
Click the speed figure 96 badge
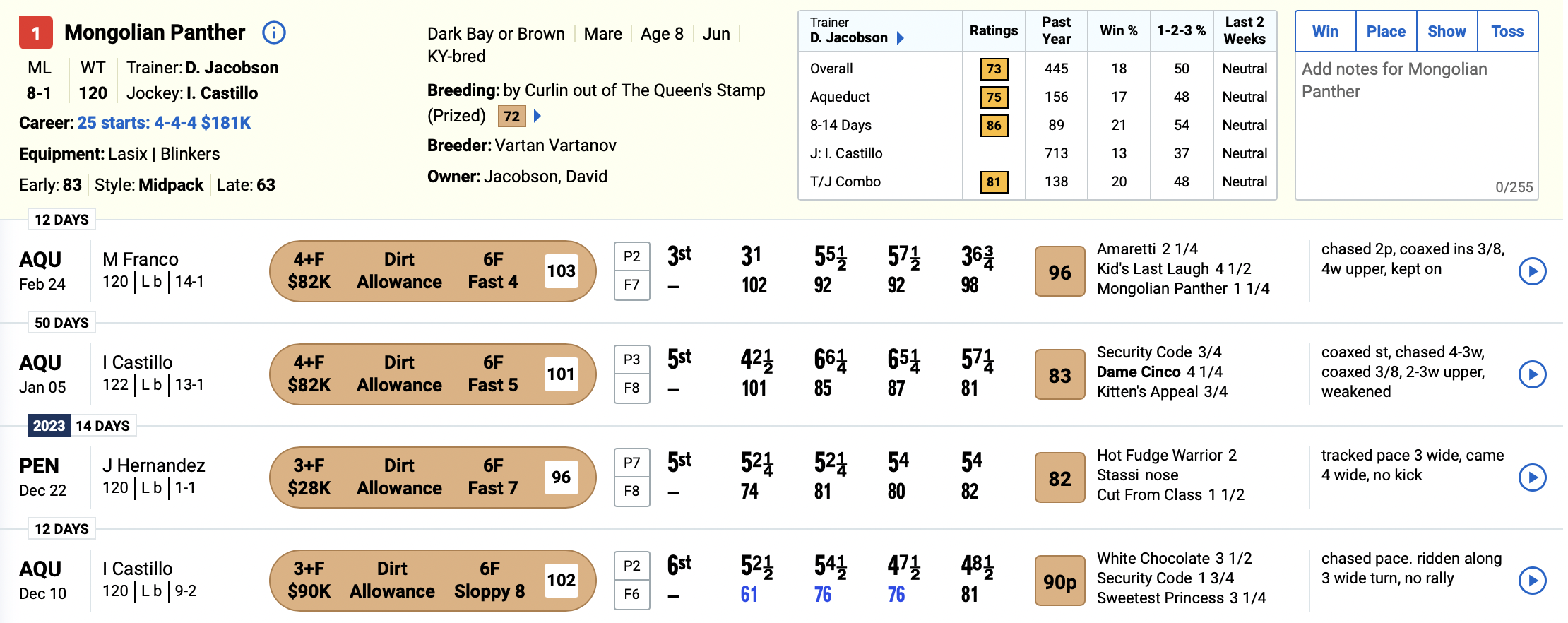coord(1059,271)
